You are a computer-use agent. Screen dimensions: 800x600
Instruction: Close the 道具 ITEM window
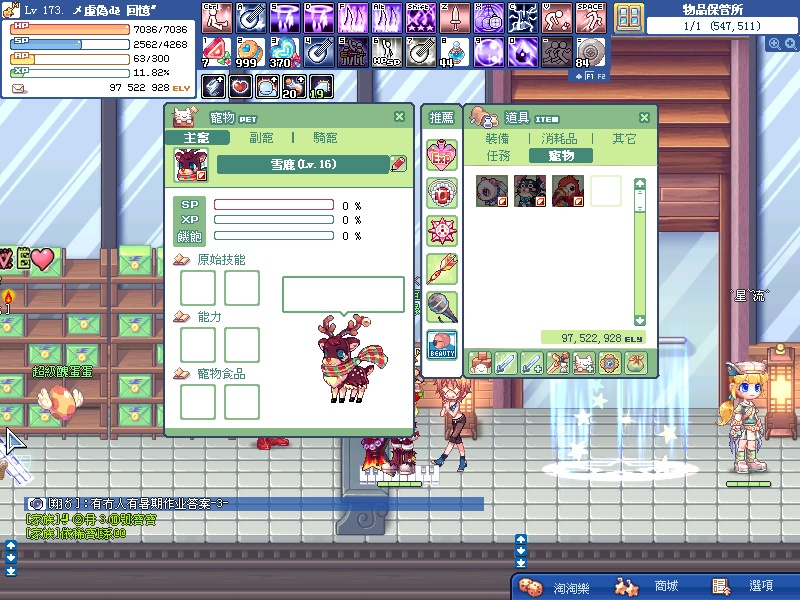coord(644,118)
